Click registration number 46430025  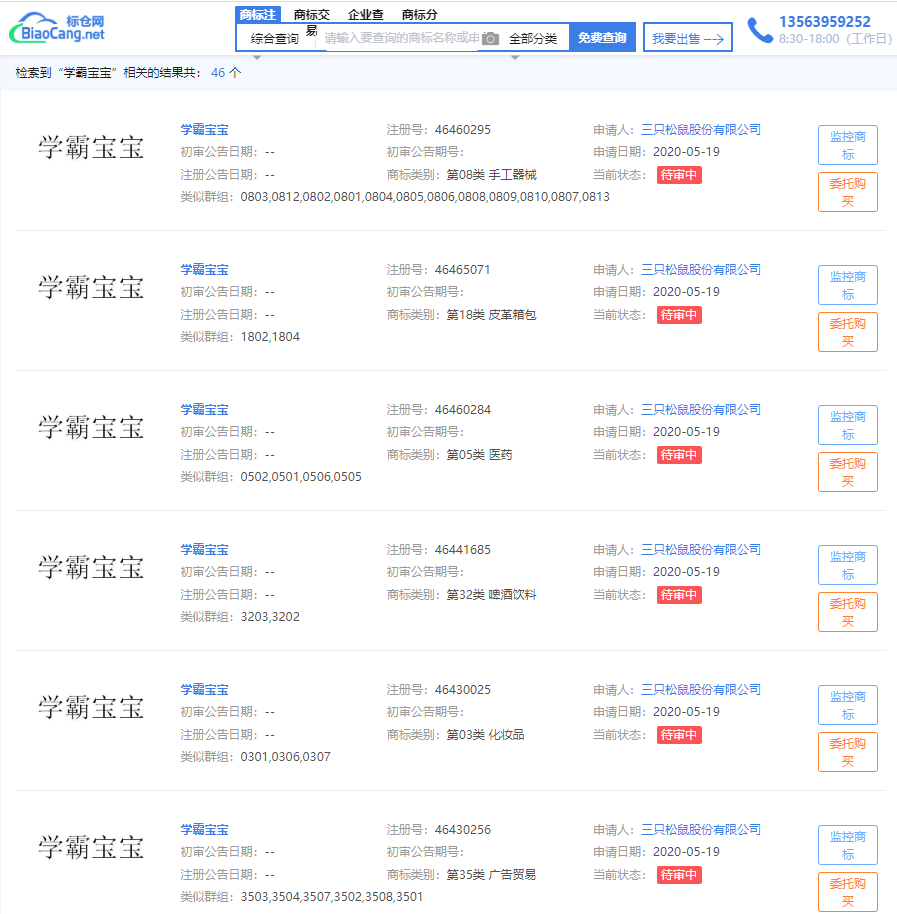tap(463, 689)
